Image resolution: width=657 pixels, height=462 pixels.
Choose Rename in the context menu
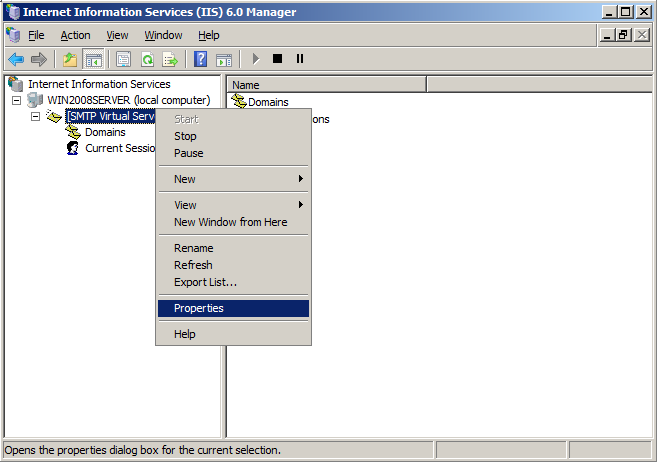233,248
